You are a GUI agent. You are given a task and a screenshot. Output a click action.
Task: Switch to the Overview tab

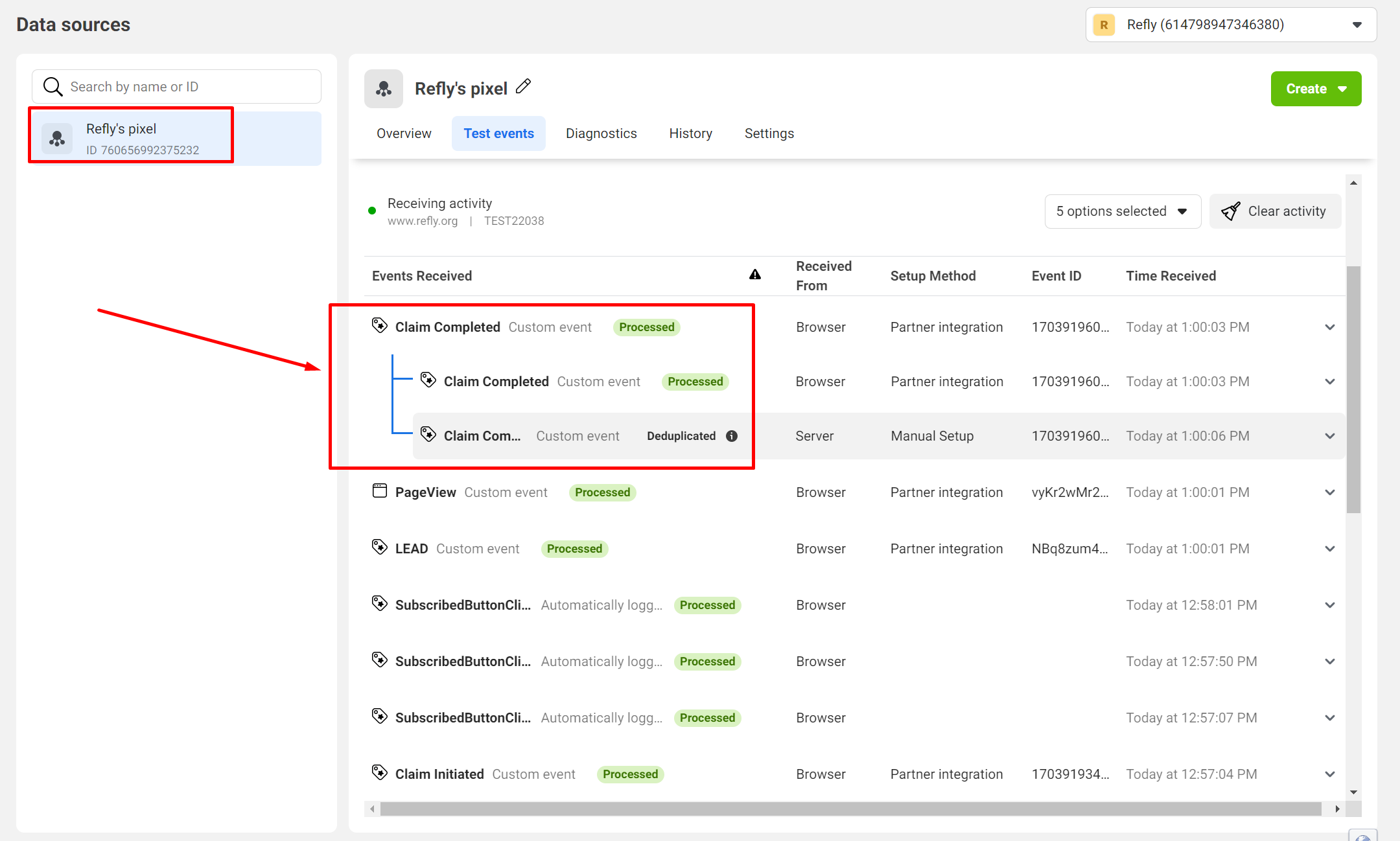coord(404,133)
